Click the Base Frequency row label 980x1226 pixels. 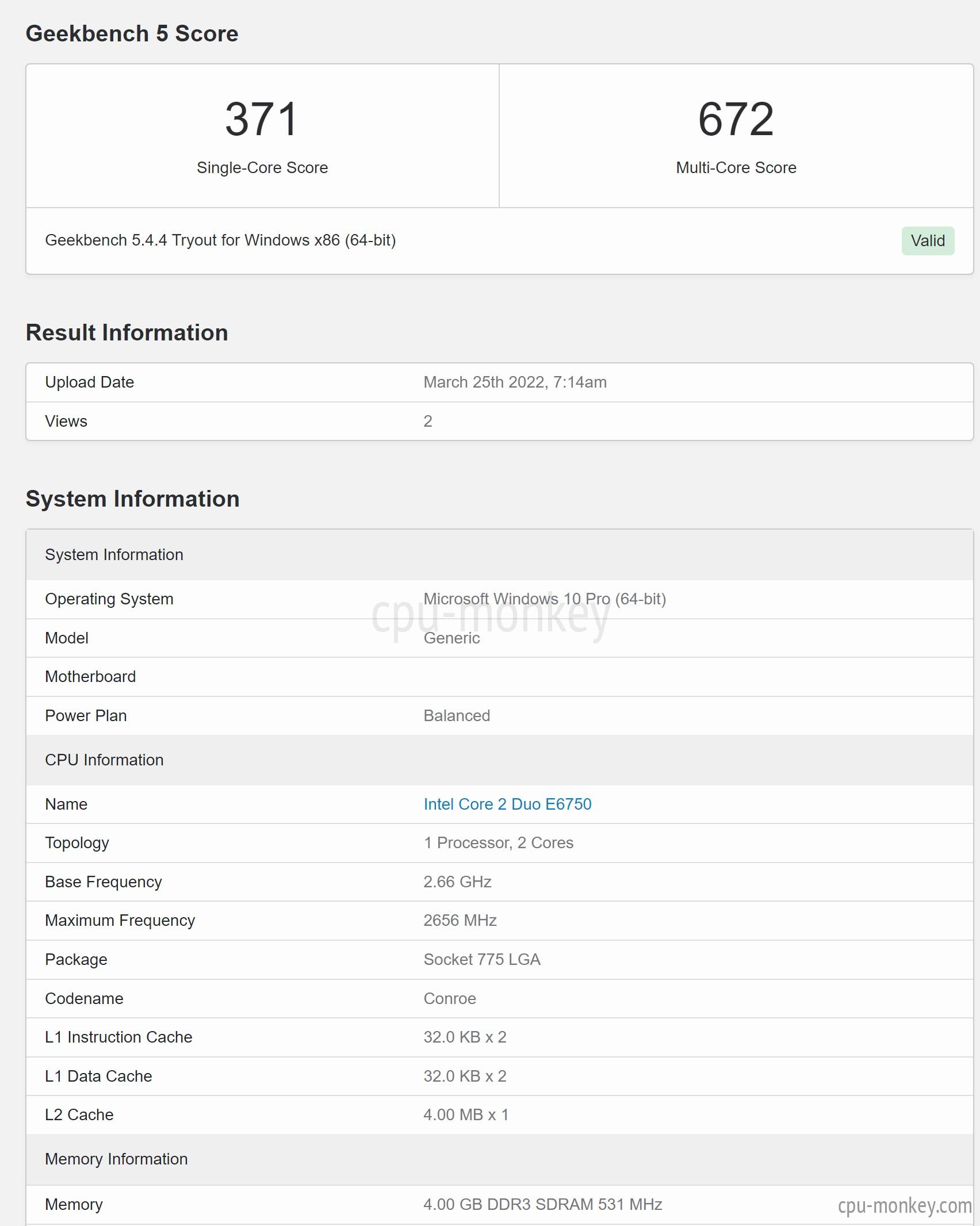click(104, 882)
